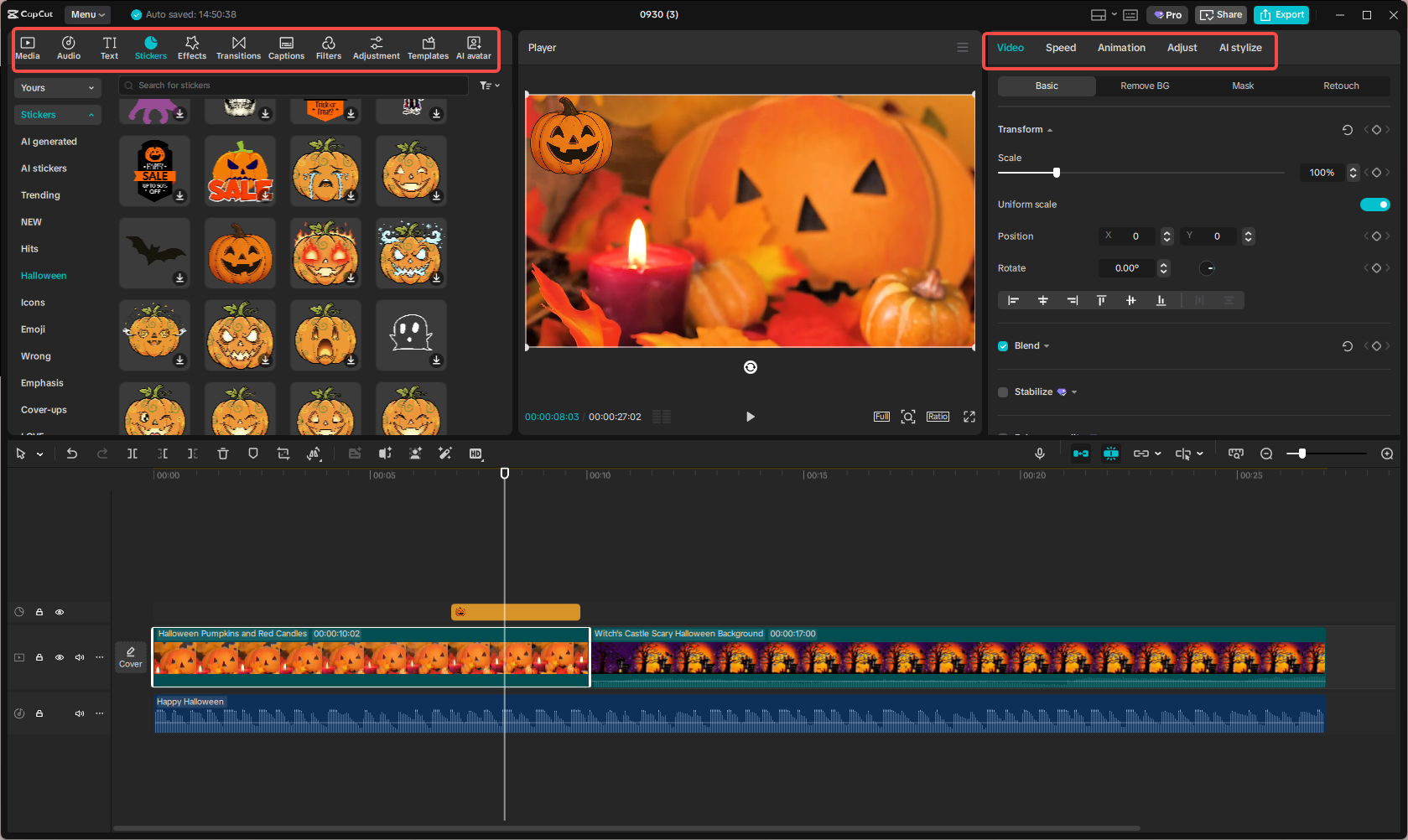Image resolution: width=1408 pixels, height=840 pixels.
Task: Disable Uniform scale
Action: click(x=1374, y=204)
